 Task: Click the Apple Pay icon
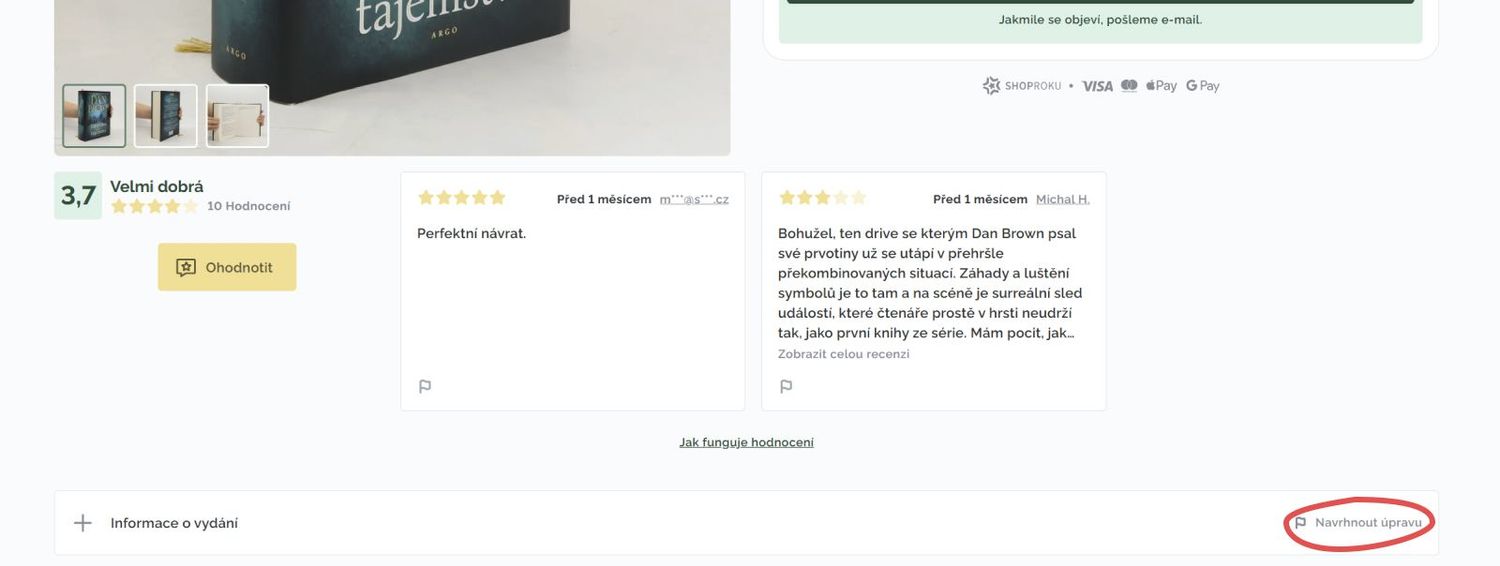click(1161, 86)
